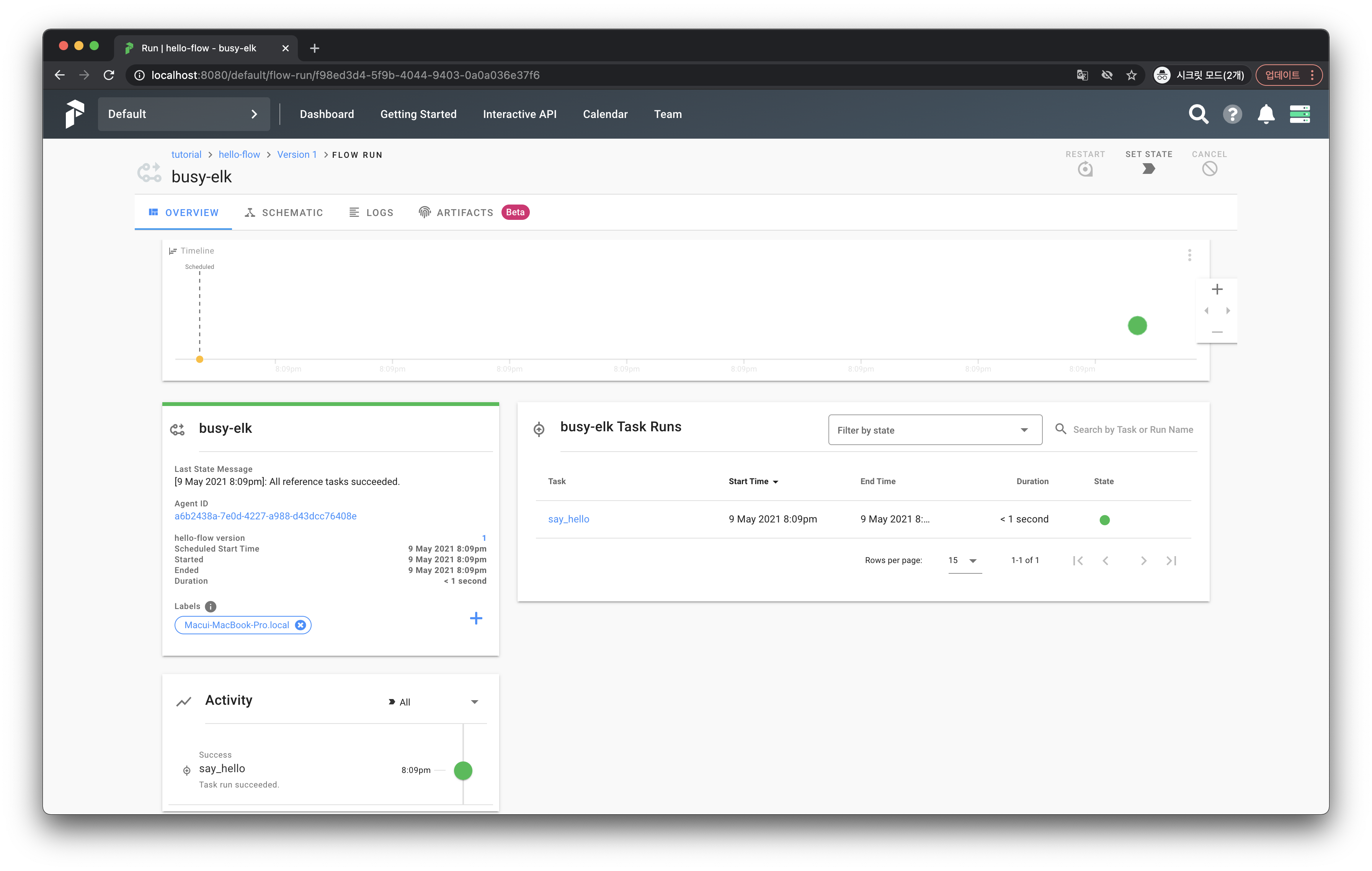Viewport: 1372px width, 871px height.
Task: Expand the Filter by state dropdown
Action: click(934, 430)
